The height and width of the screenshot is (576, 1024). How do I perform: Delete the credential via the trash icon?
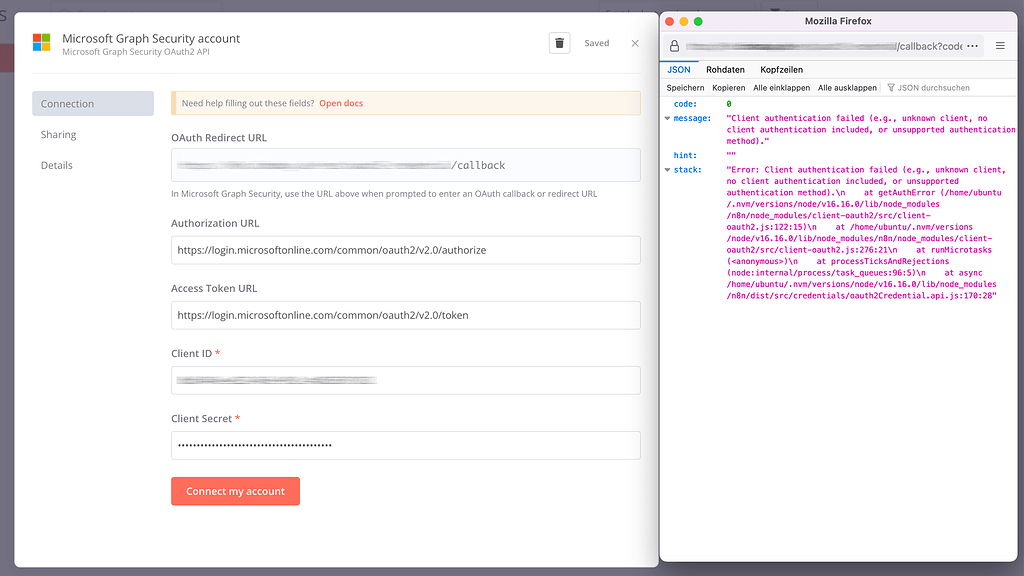pyautogui.click(x=559, y=43)
